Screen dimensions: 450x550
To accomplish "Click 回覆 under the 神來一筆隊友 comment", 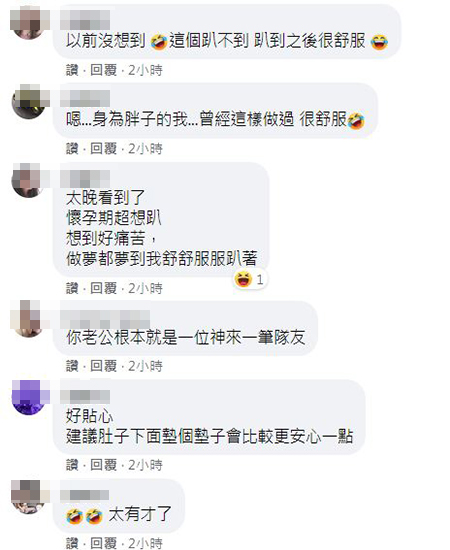I will [103, 366].
